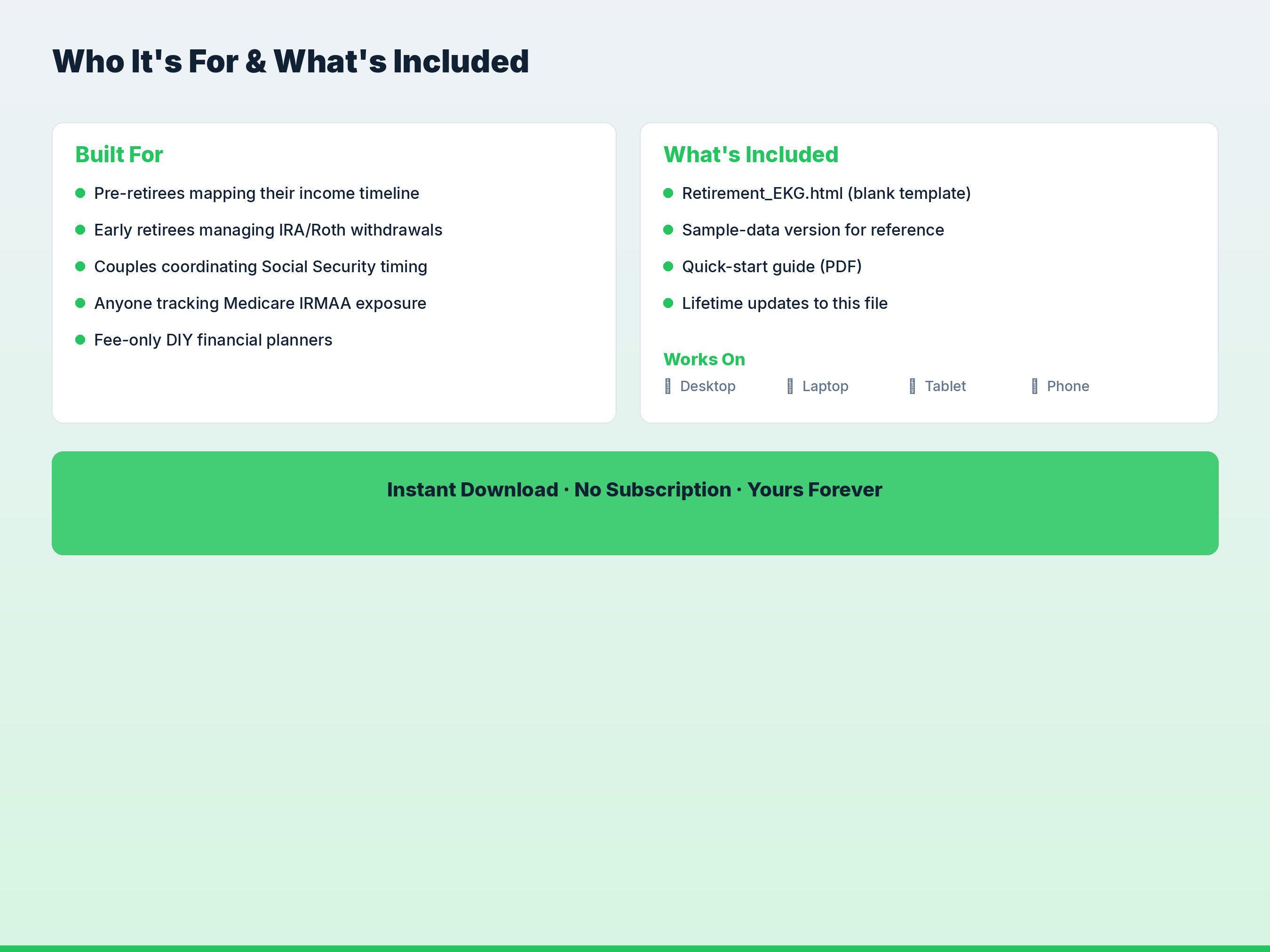Click the Desktop device icon
This screenshot has width=1270, height=952.
tap(668, 386)
